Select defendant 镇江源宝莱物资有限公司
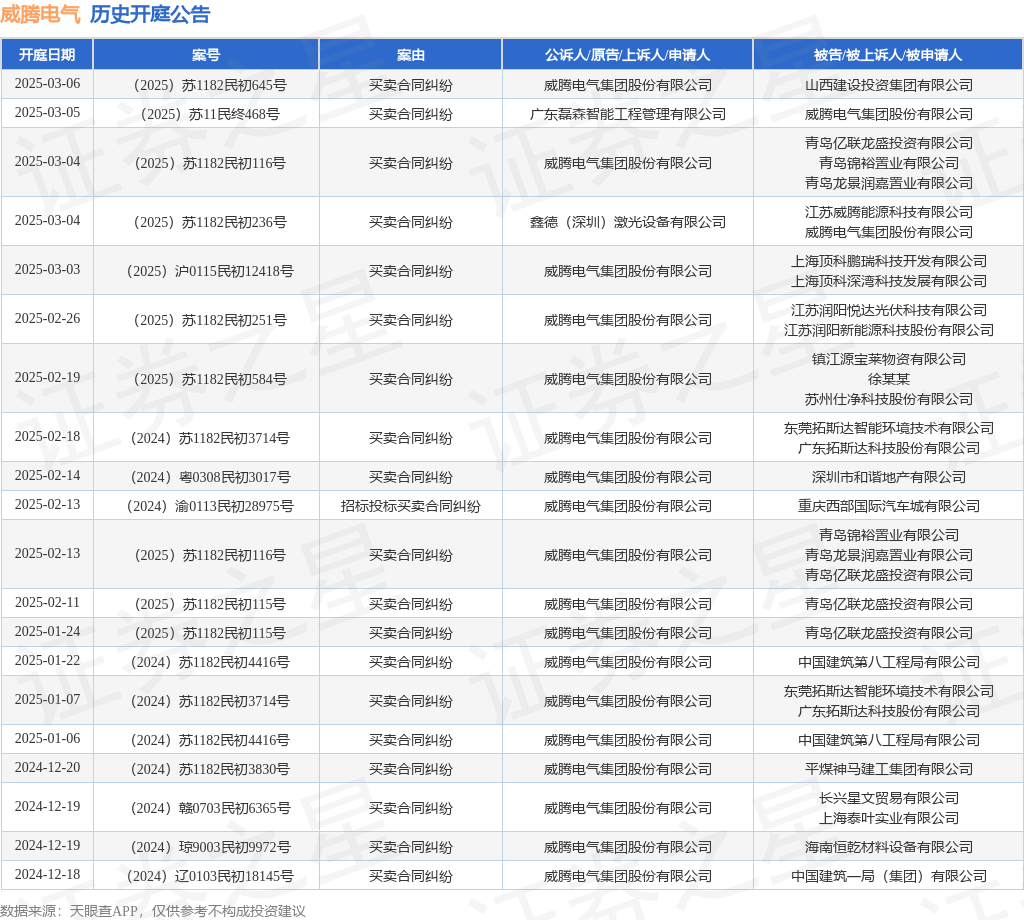The height and width of the screenshot is (920, 1024). pyautogui.click(x=889, y=359)
